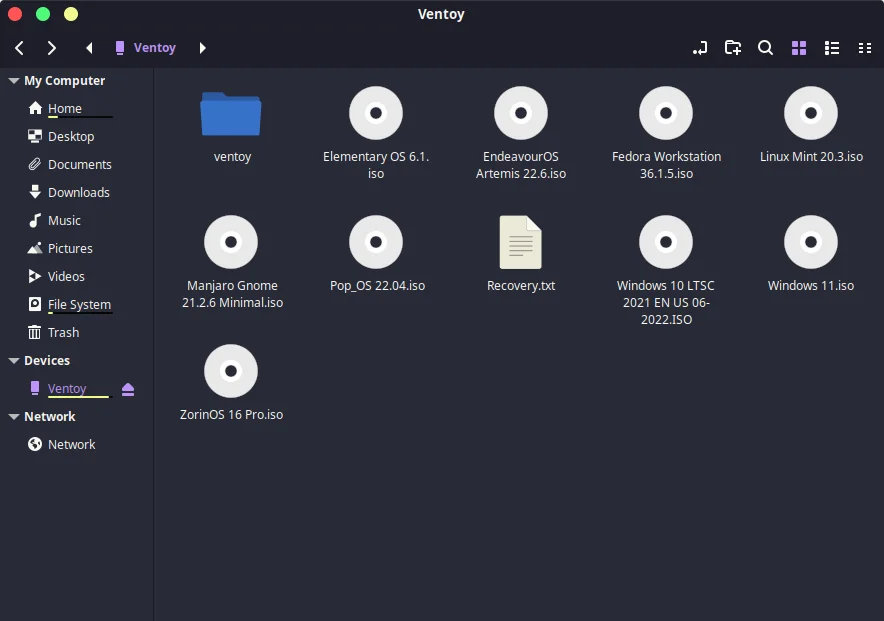Eject the Ventoy device
This screenshot has width=884, height=621.
tap(128, 389)
